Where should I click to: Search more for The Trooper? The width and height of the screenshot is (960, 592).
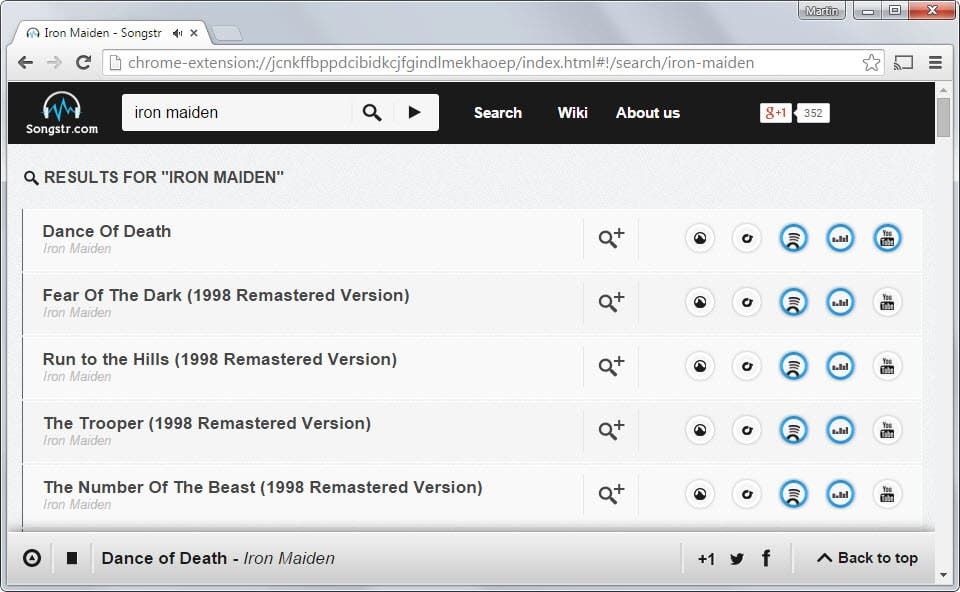611,430
